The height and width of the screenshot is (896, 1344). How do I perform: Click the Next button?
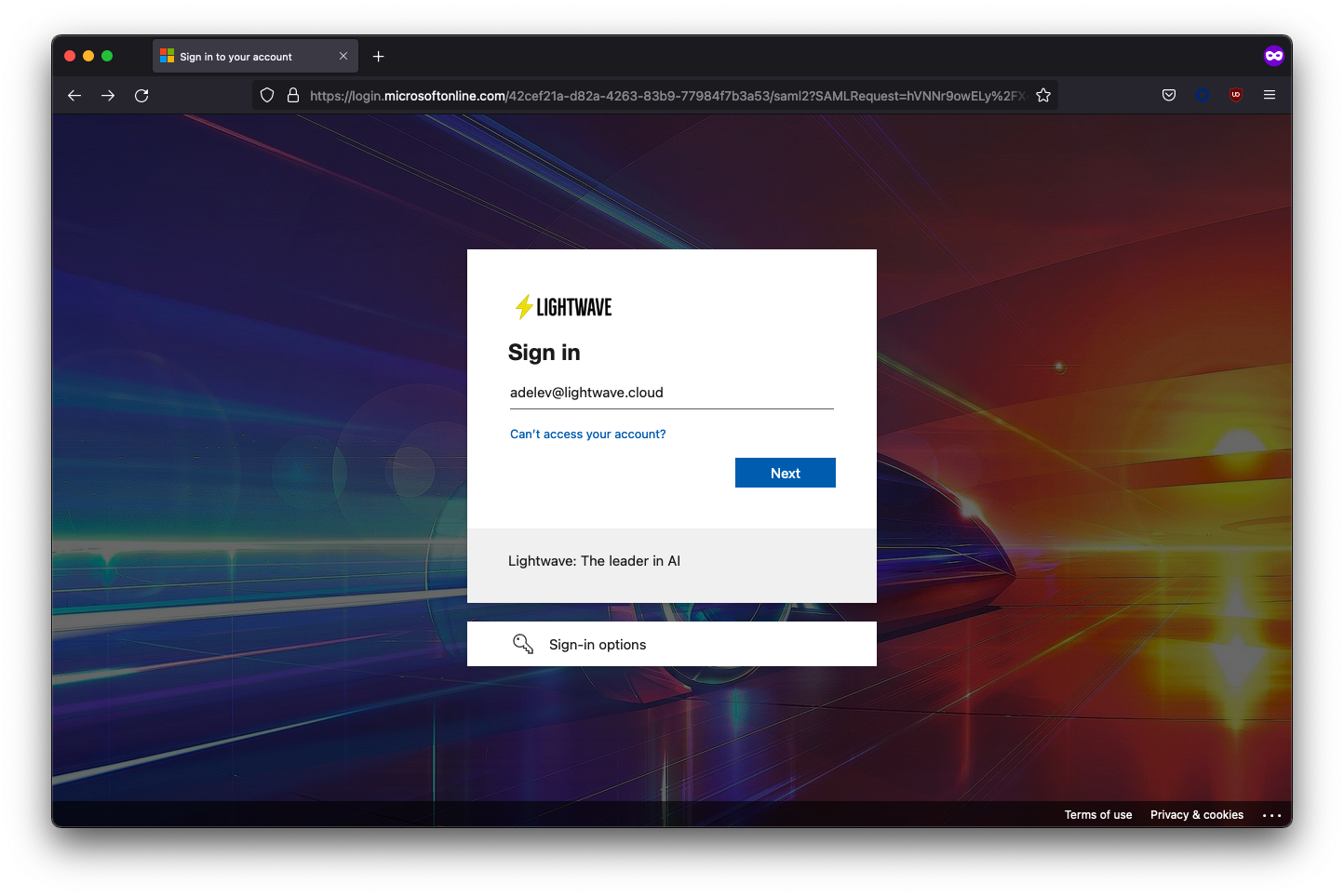785,473
